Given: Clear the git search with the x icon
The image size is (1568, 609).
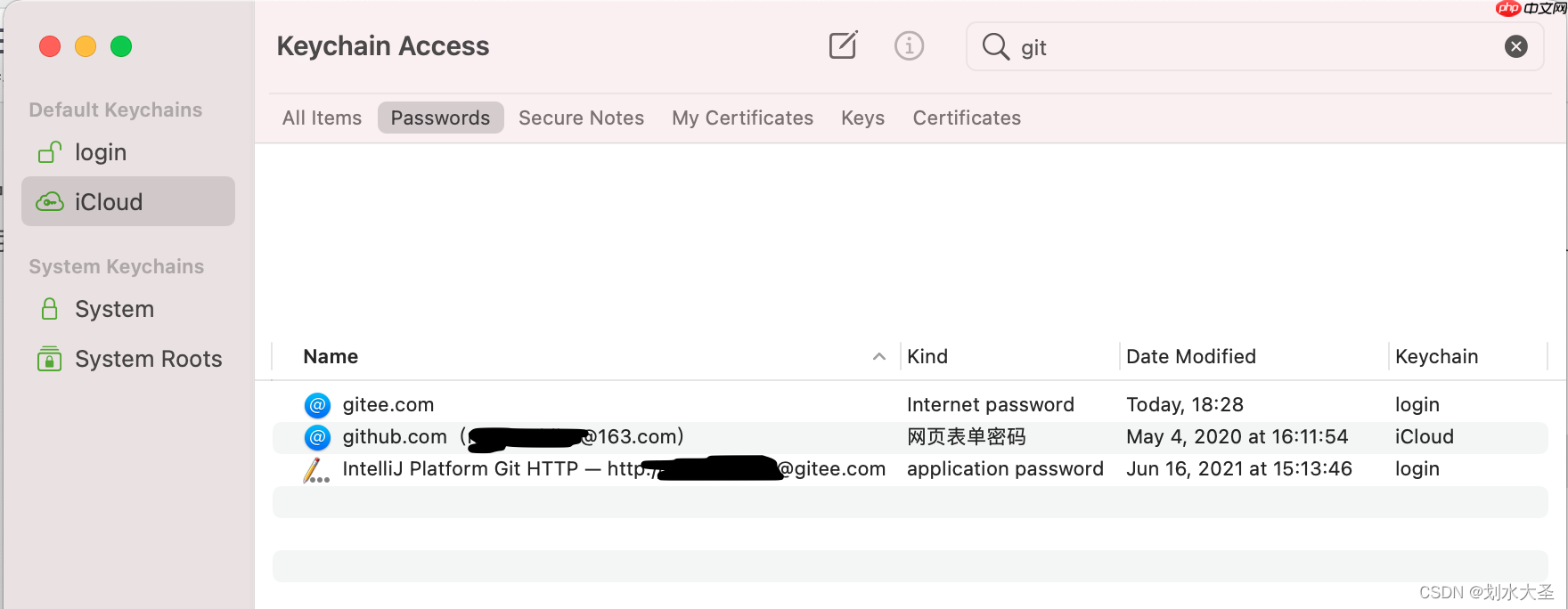Looking at the screenshot, I should (x=1515, y=46).
